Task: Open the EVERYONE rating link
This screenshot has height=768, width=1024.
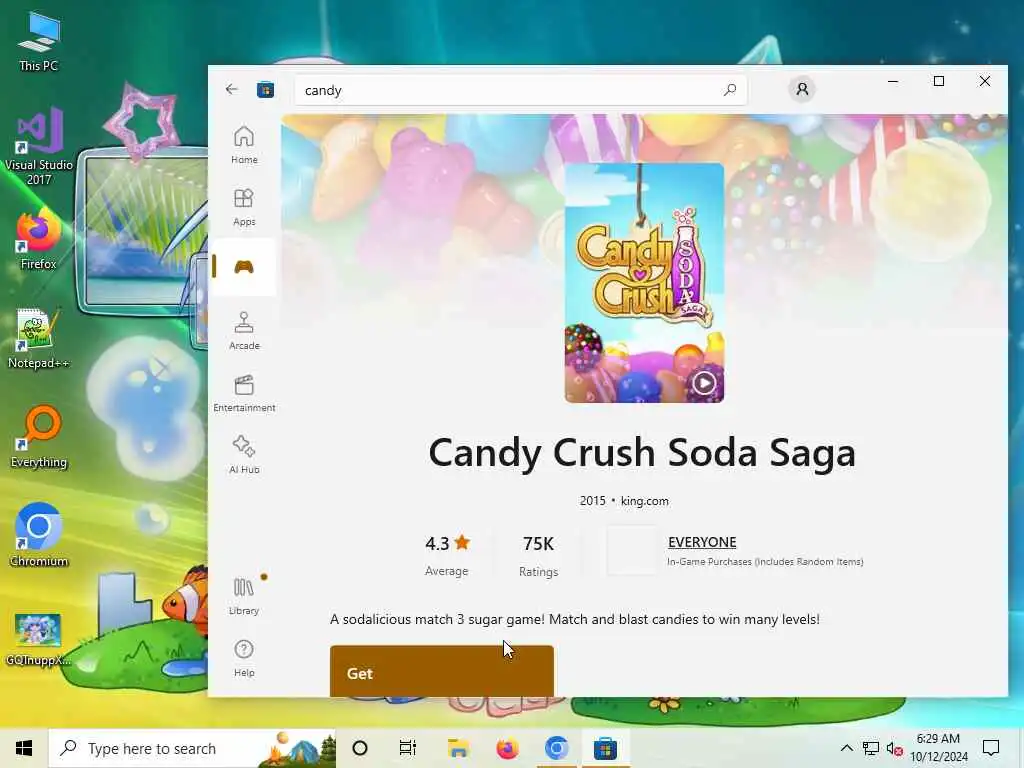Action: pos(702,542)
